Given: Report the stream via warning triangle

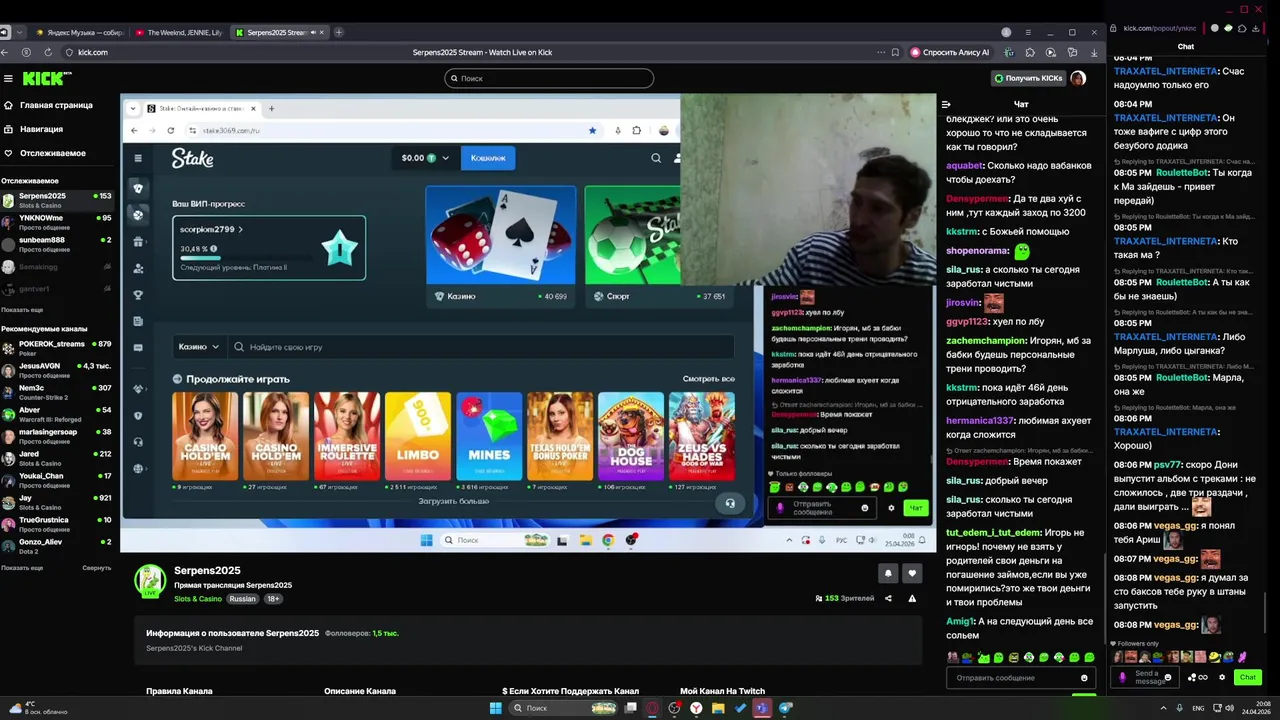Looking at the screenshot, I should point(912,598).
